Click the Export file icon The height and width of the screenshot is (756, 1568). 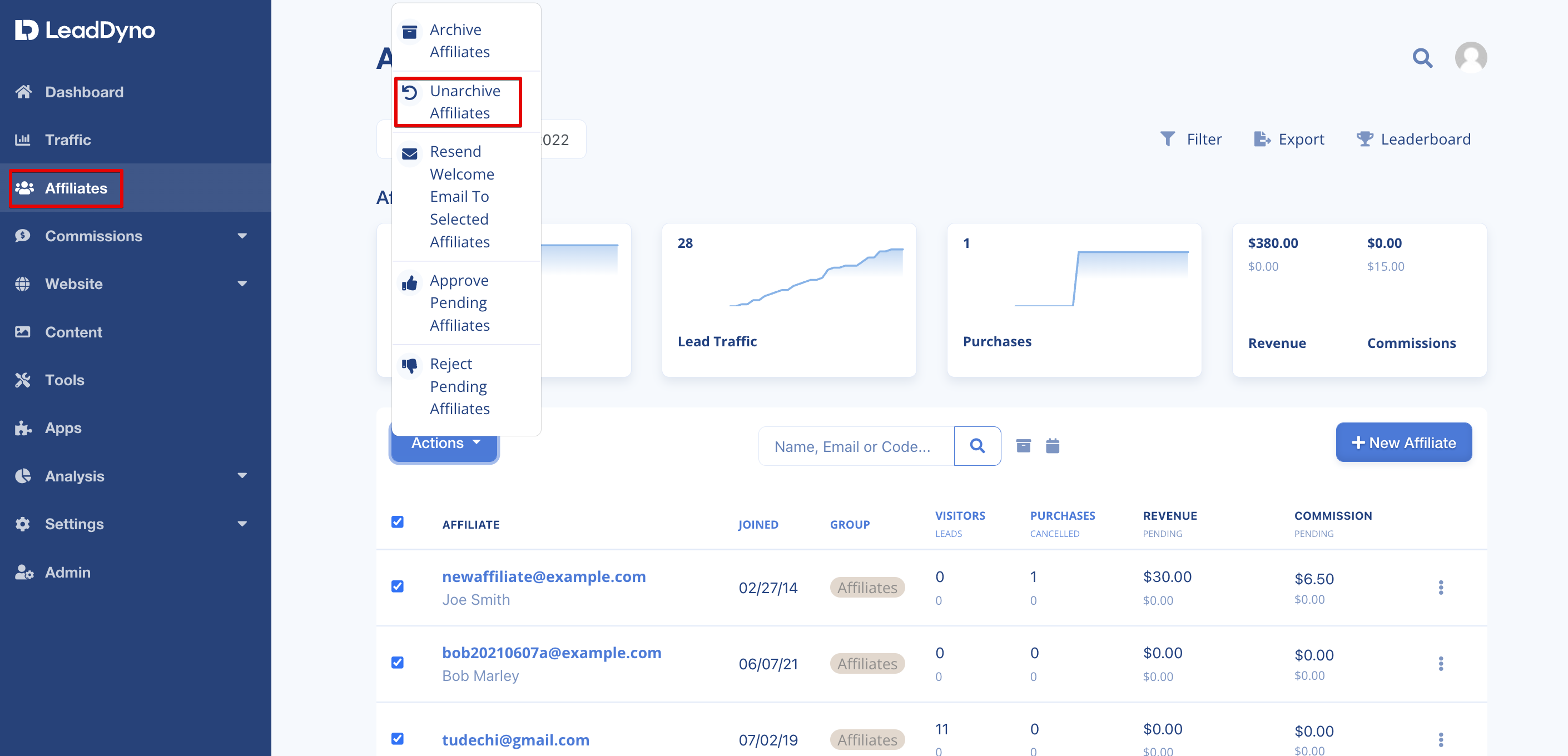(x=1261, y=140)
